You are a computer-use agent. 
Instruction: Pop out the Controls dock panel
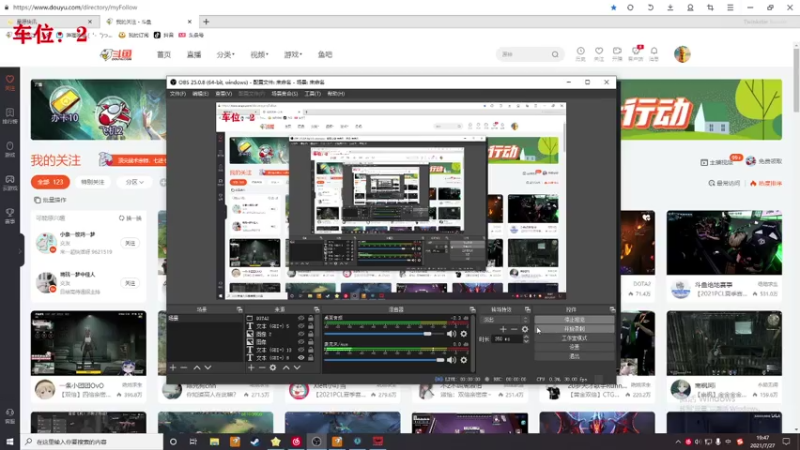[x=612, y=309]
